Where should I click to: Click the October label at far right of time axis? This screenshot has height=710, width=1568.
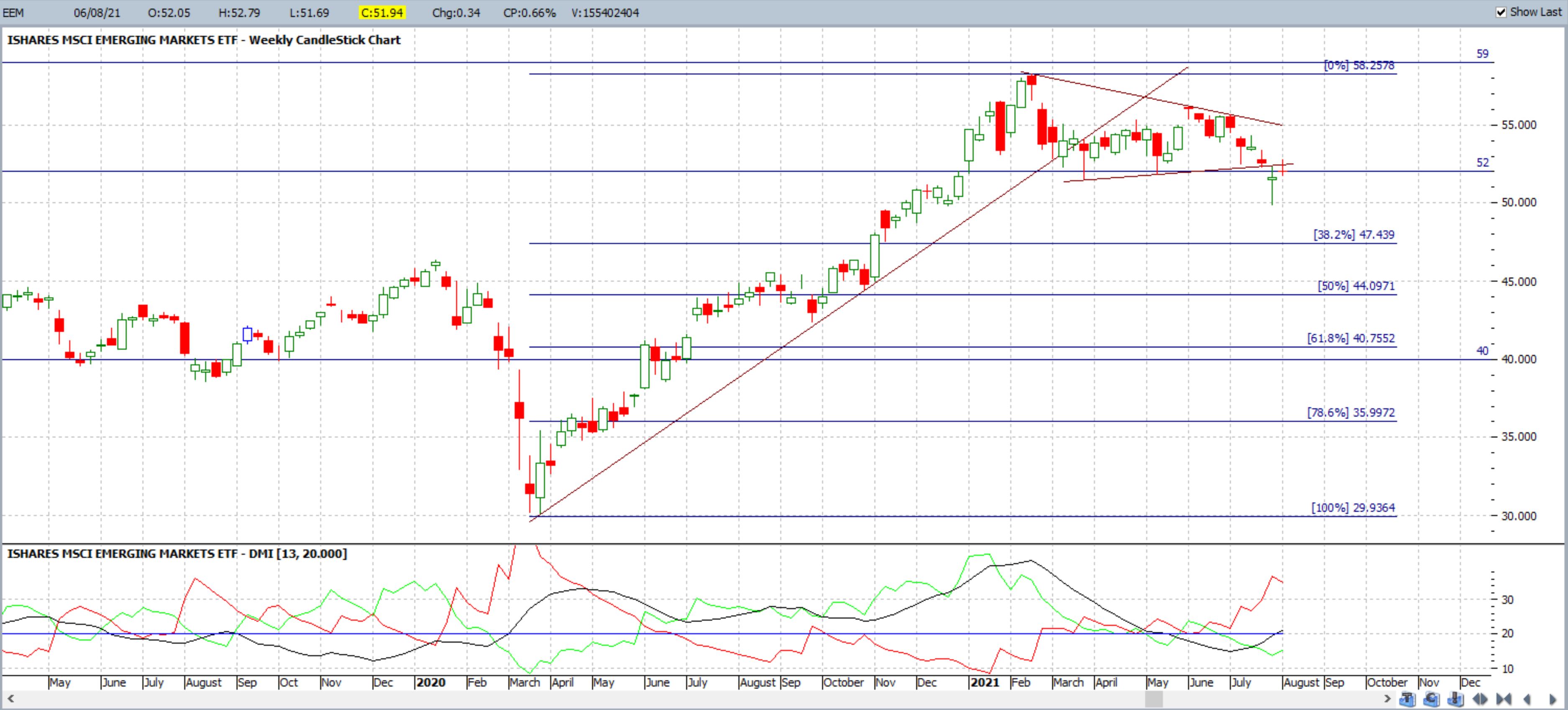[x=1387, y=683]
